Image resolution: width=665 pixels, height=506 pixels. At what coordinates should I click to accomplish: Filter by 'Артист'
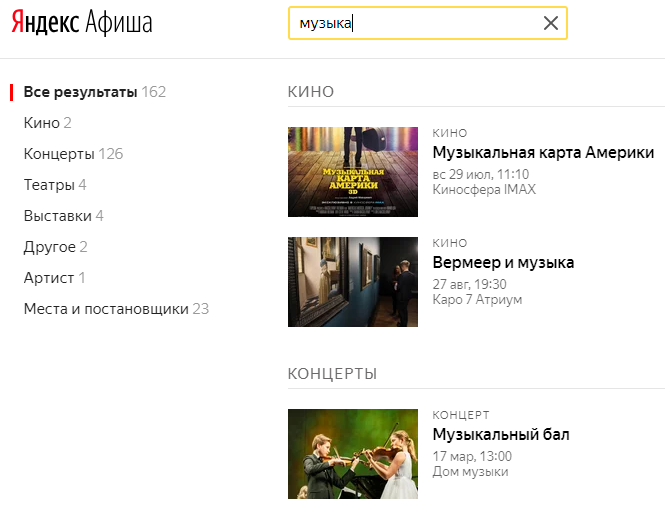click(48, 278)
